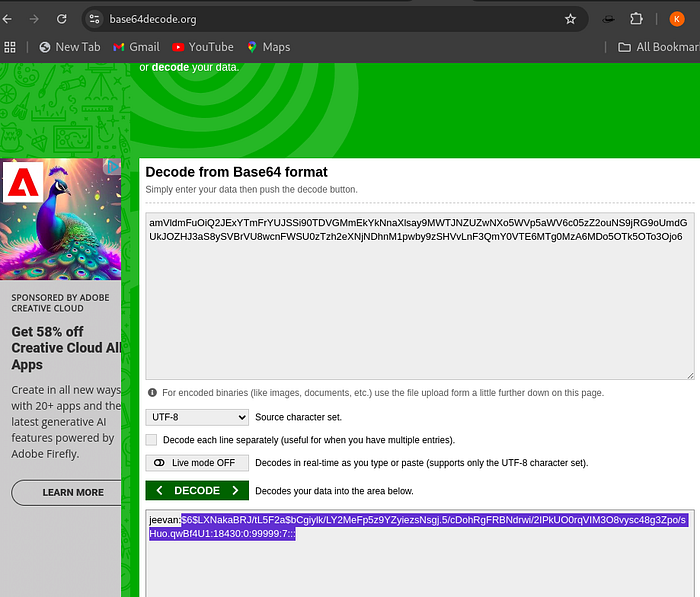
Task: Expand the UTF-8 source character set dropdown
Action: click(x=197, y=417)
